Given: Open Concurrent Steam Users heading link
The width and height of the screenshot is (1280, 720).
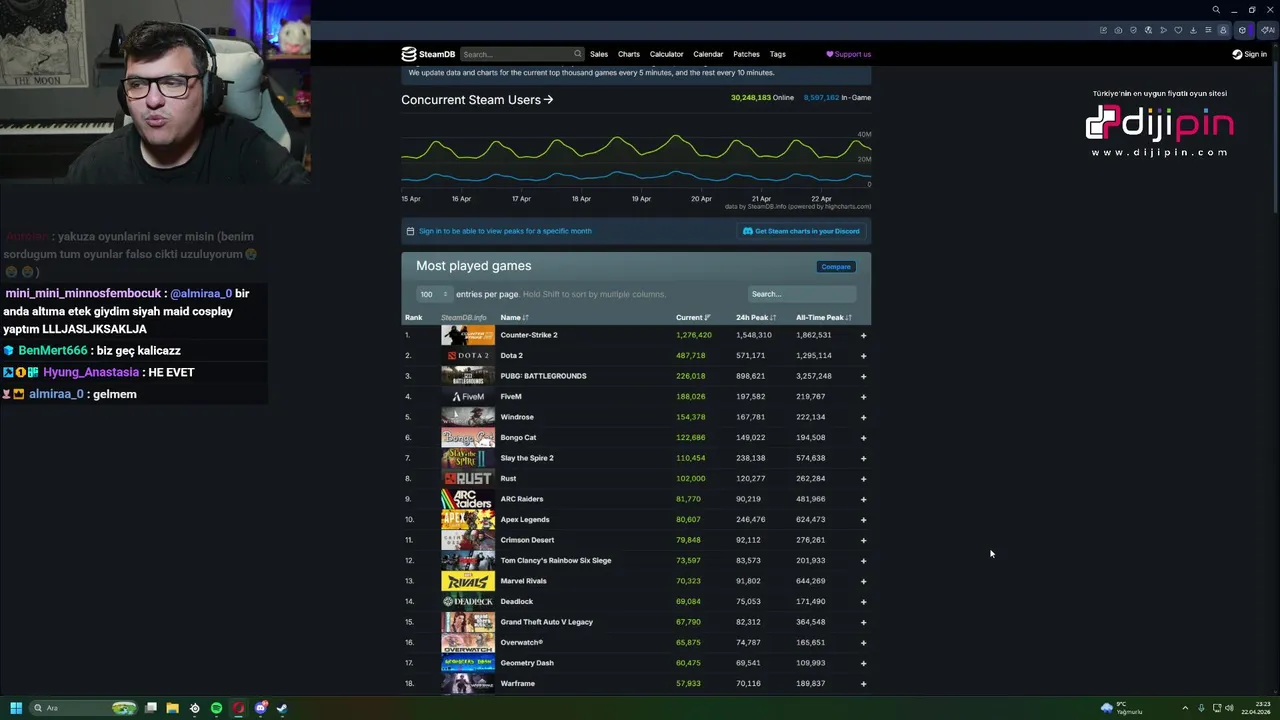Looking at the screenshot, I should point(477,100).
